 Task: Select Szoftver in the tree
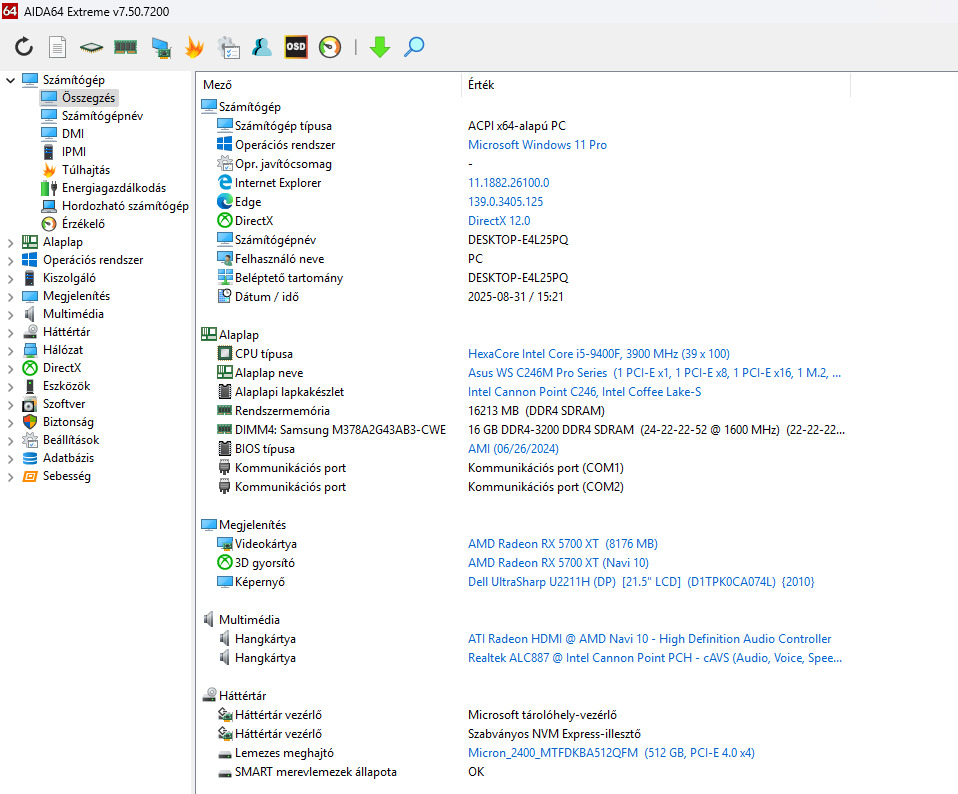[64, 404]
